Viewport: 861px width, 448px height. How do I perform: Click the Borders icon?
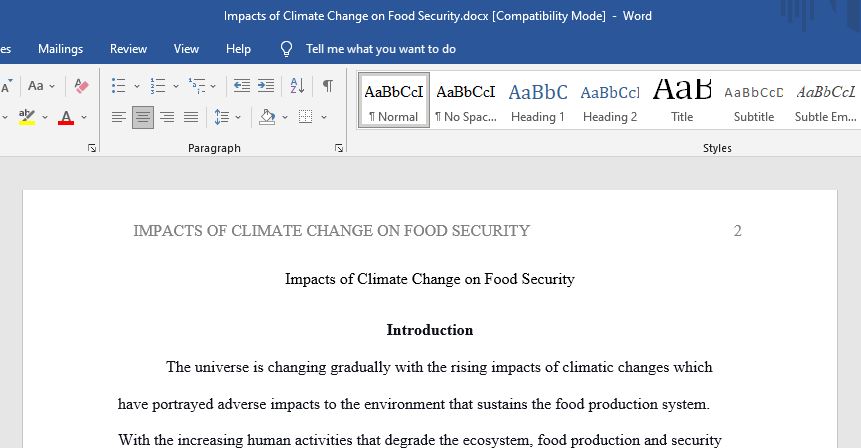[x=305, y=117]
